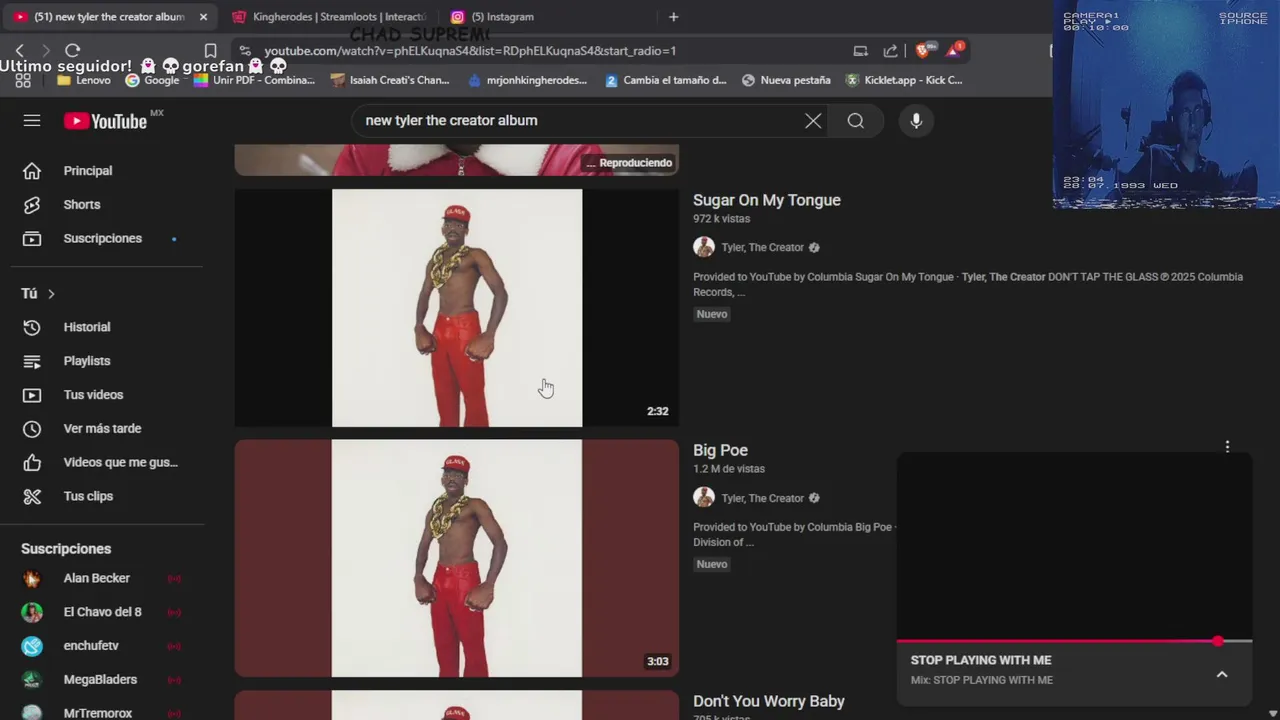
Task: Click the bookmark icon in the toolbar
Action: click(x=210, y=50)
